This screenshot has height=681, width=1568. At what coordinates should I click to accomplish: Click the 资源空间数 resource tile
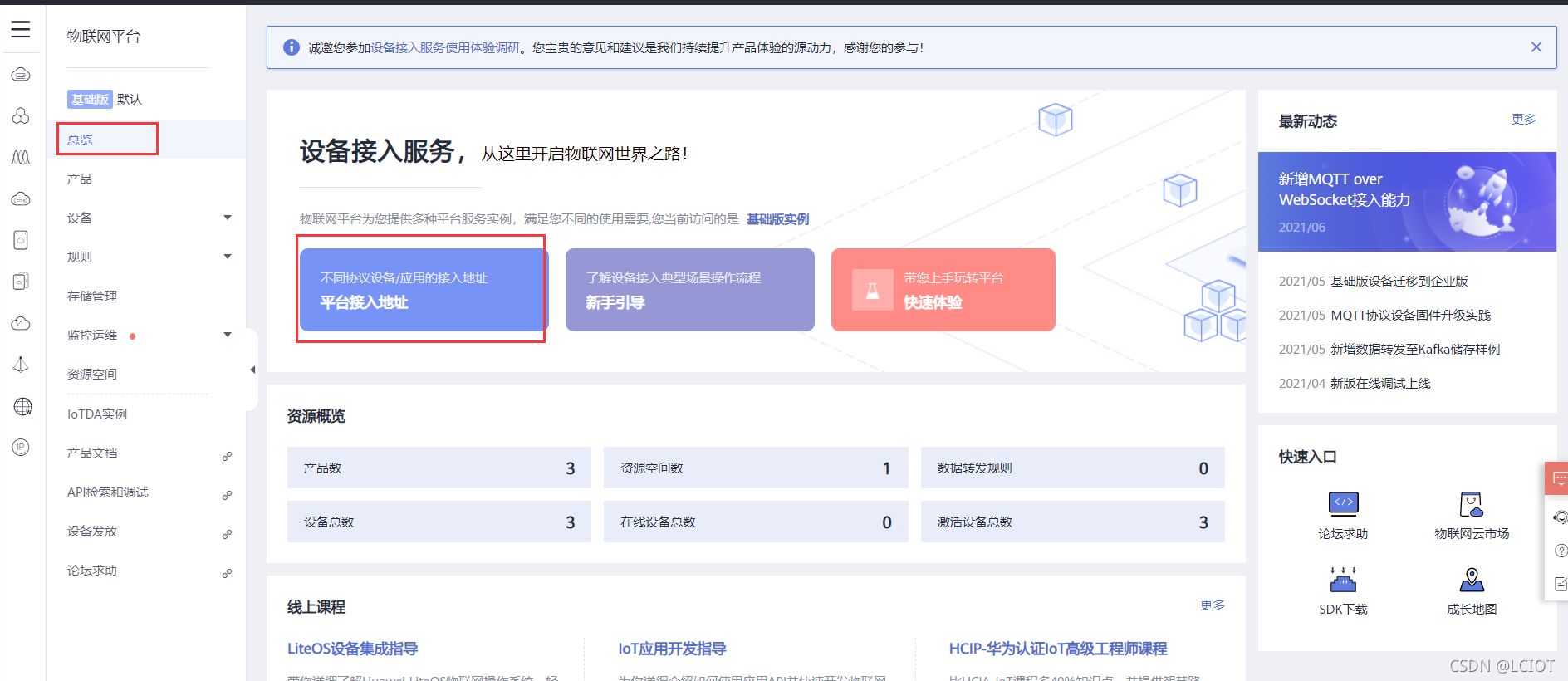pos(756,468)
